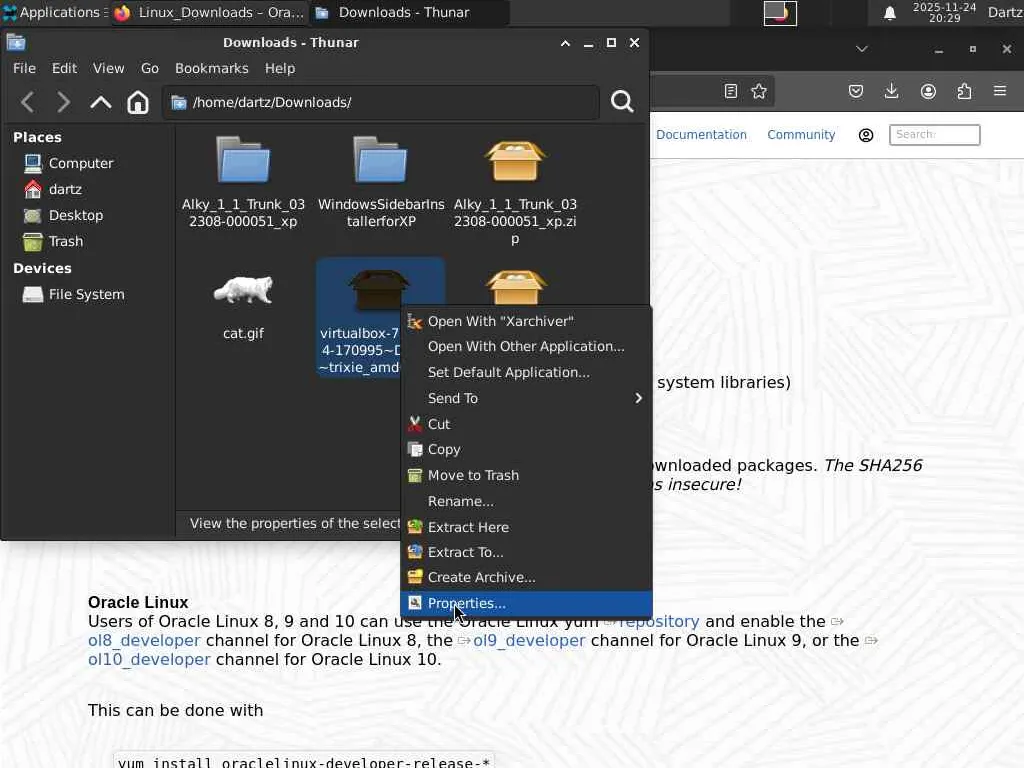
Task: Open File System under Devices
Action: pyautogui.click(x=73, y=295)
